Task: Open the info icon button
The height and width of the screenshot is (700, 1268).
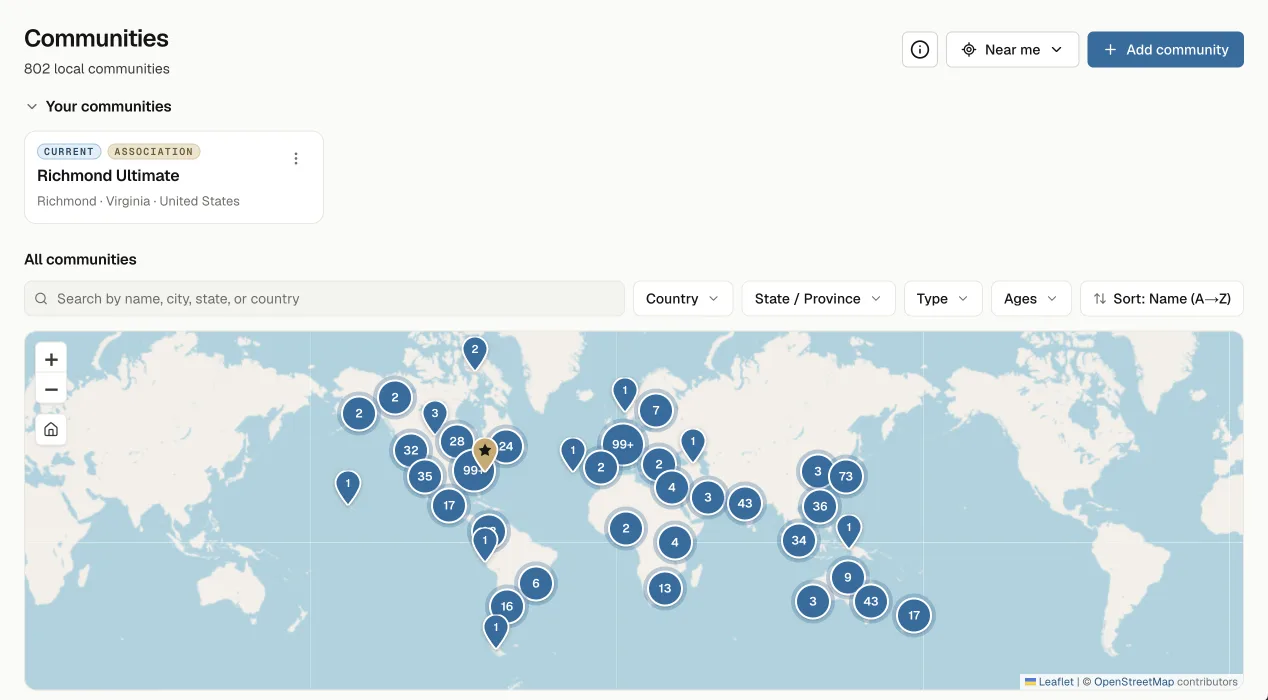Action: point(920,49)
